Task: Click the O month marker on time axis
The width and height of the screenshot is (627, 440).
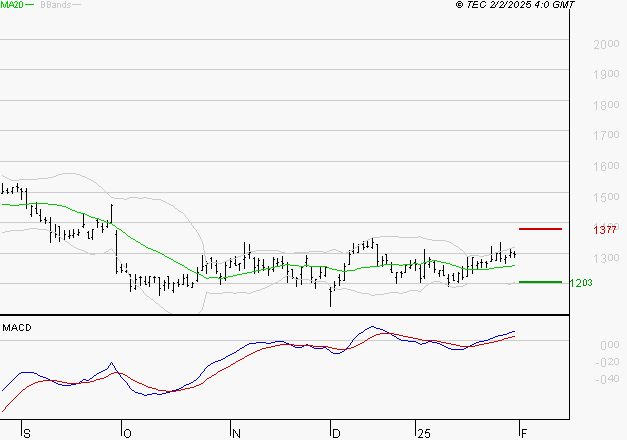Action: pyautogui.click(x=127, y=434)
